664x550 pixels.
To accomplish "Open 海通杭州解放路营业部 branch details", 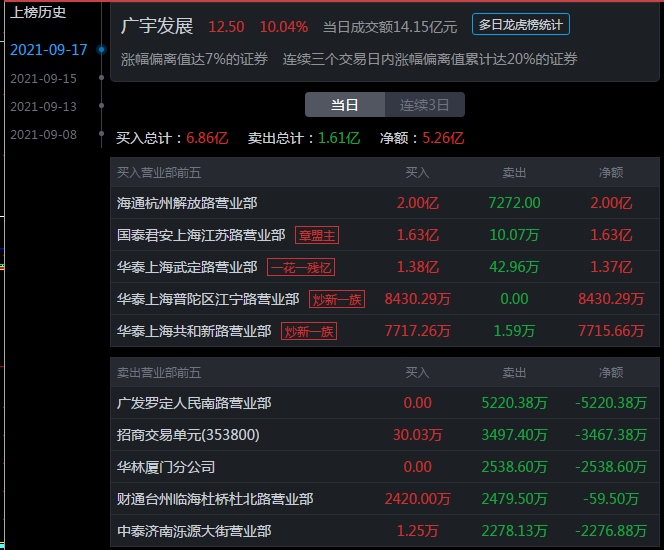I will coord(187,203).
